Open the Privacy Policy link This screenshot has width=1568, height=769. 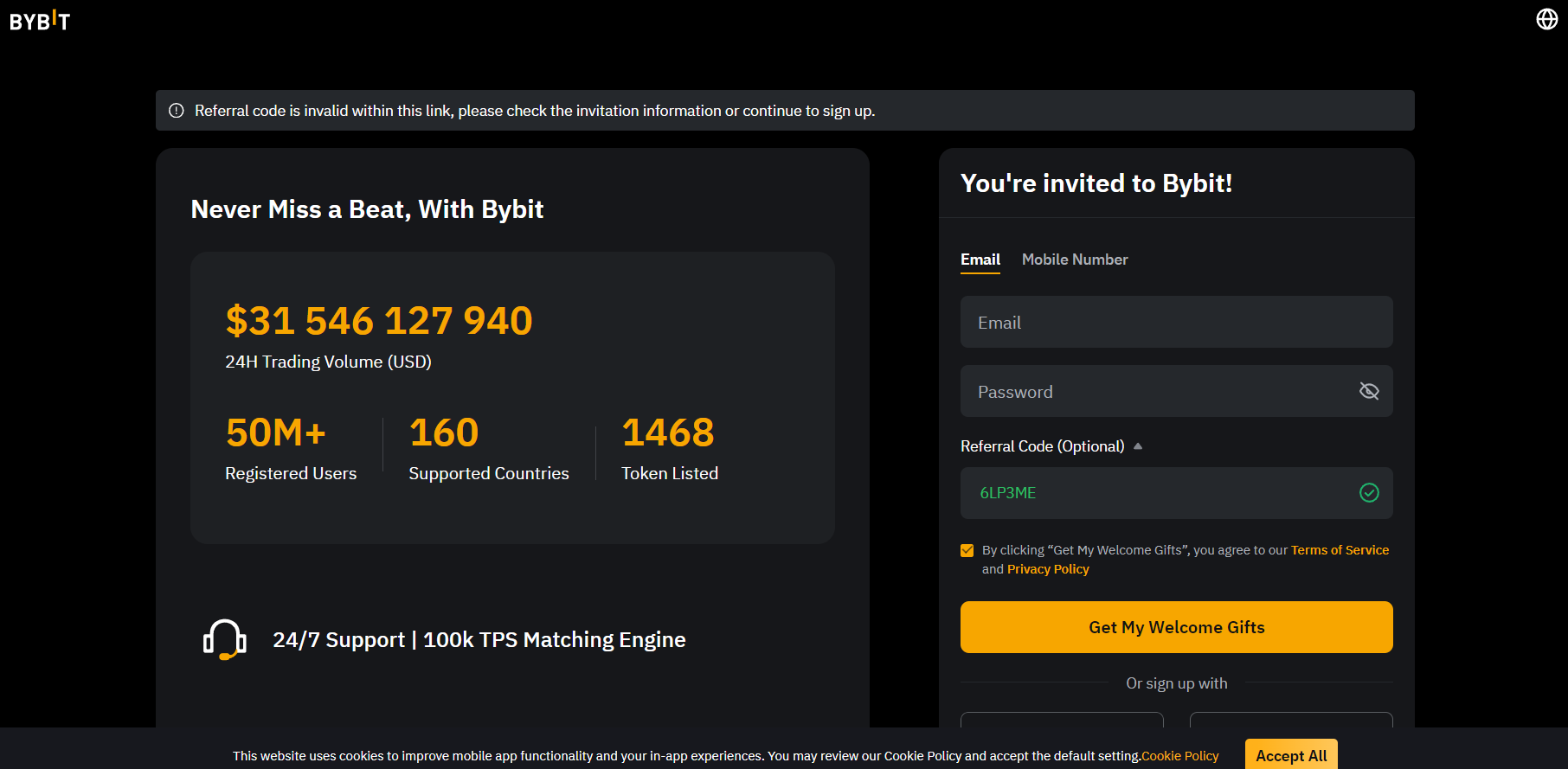click(x=1048, y=569)
